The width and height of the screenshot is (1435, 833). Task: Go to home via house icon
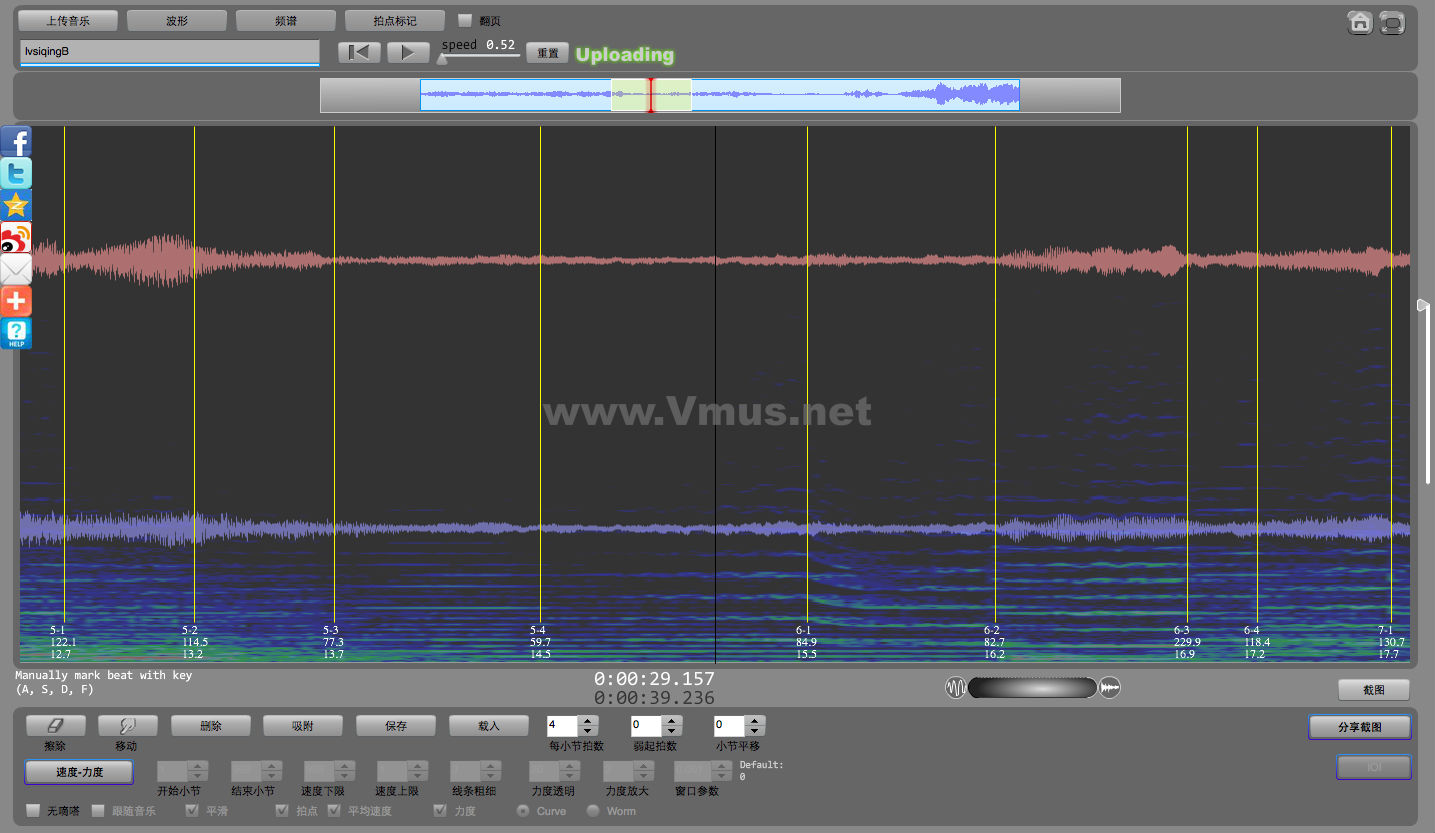click(1359, 22)
